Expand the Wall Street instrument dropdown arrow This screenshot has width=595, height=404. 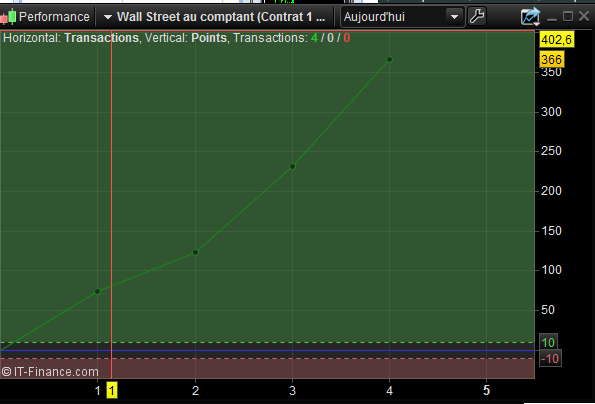point(108,17)
